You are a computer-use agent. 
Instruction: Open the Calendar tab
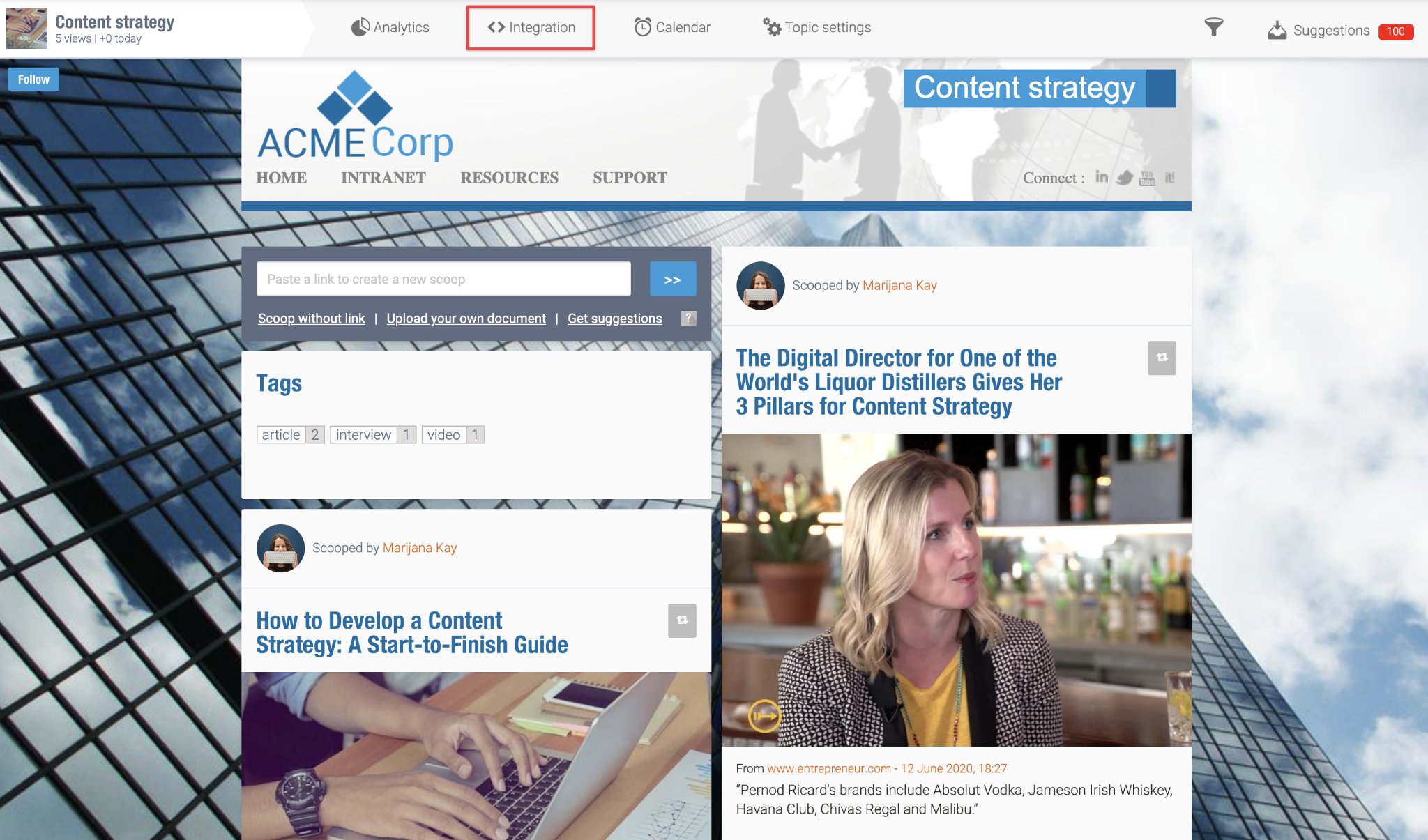[x=672, y=27]
